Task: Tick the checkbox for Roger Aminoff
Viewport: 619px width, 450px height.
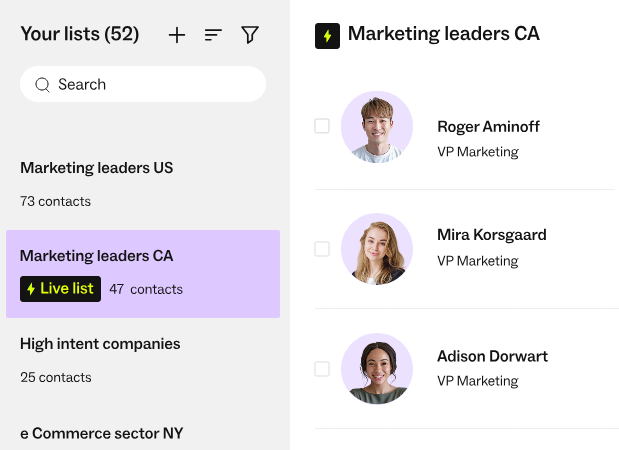Action: coord(322,126)
